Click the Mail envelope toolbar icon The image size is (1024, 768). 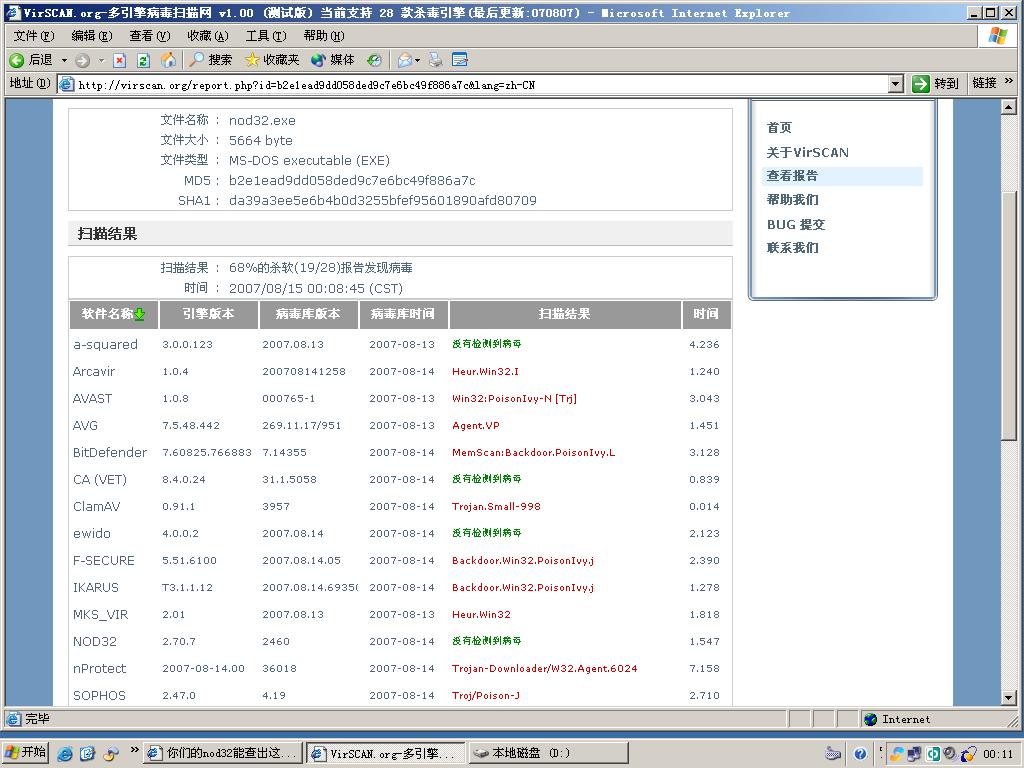(405, 60)
